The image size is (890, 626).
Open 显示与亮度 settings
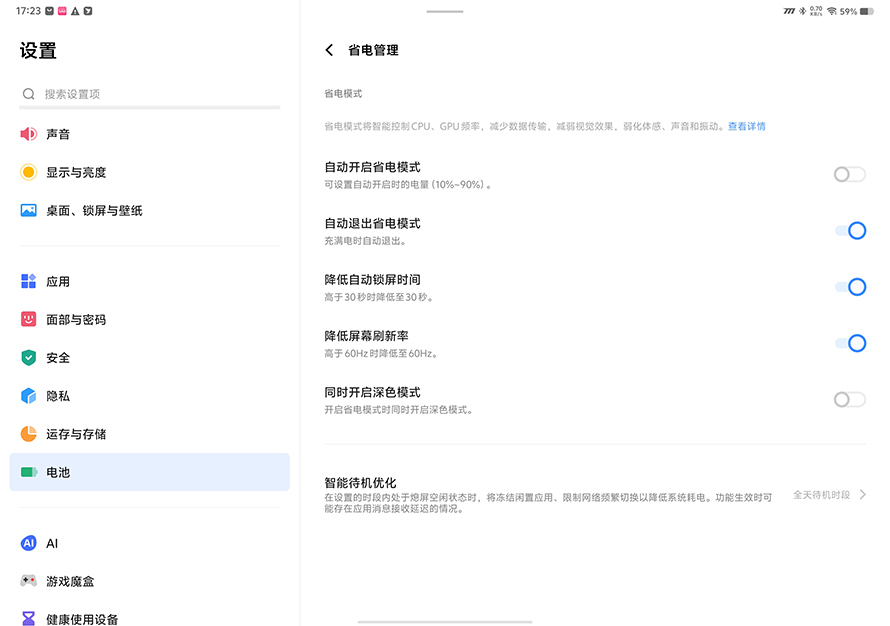click(x=150, y=172)
